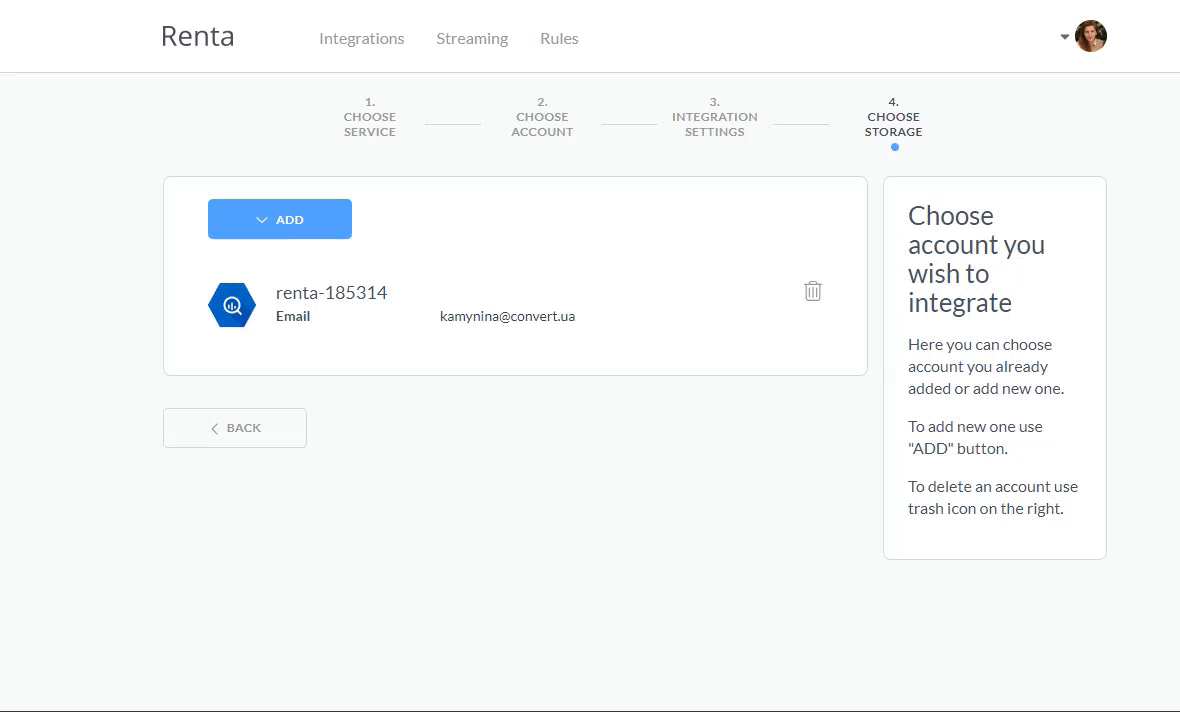
Task: Click the Email label
Action: point(293,316)
